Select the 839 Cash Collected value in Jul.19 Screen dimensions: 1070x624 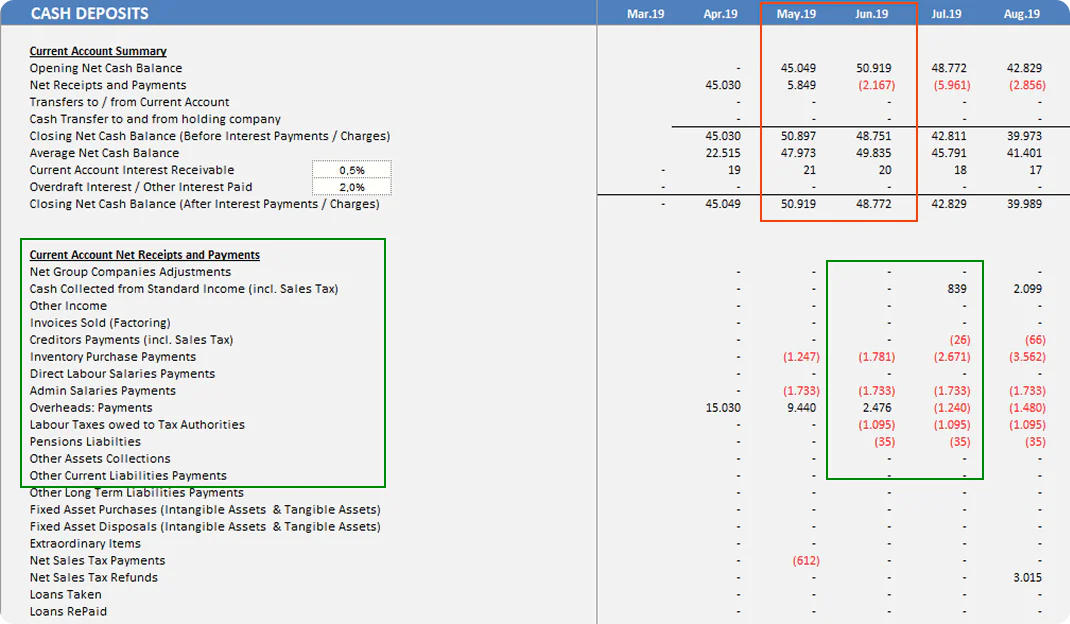[955, 288]
